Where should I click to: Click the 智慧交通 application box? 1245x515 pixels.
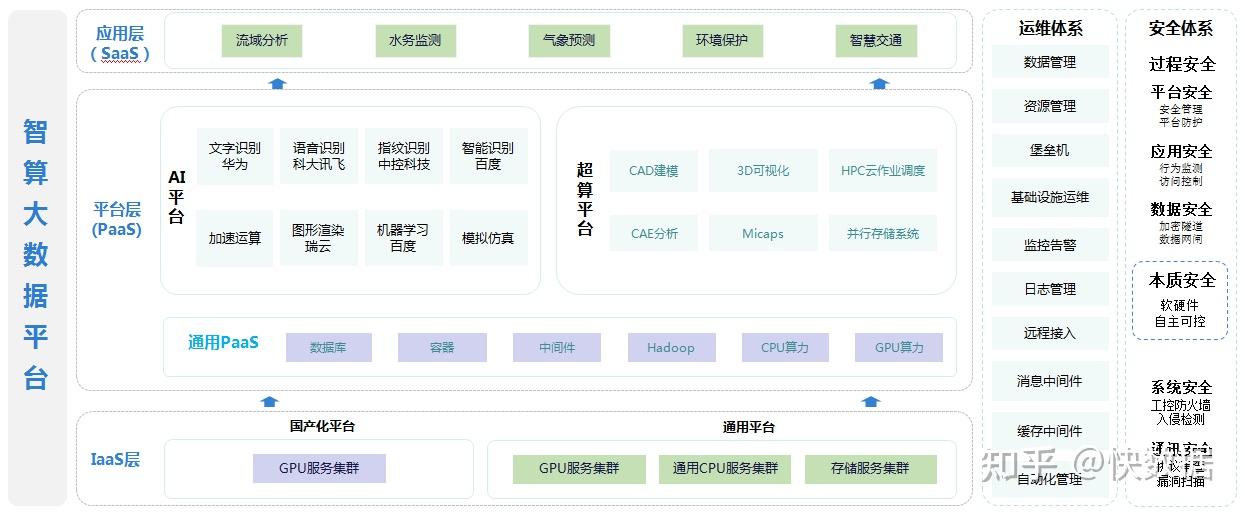876,41
